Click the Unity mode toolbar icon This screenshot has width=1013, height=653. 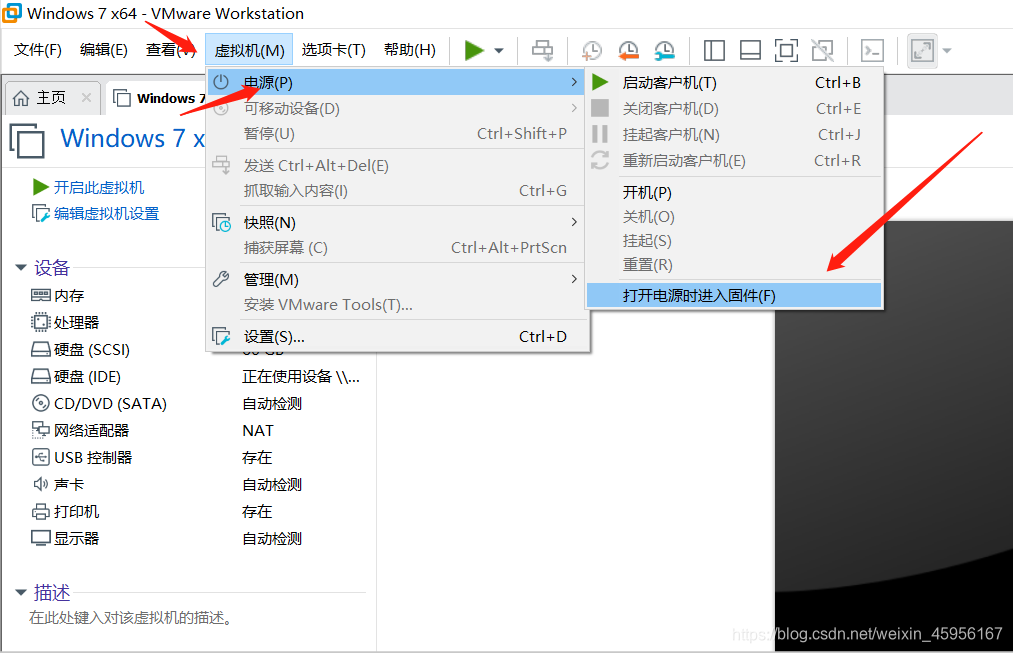click(822, 50)
